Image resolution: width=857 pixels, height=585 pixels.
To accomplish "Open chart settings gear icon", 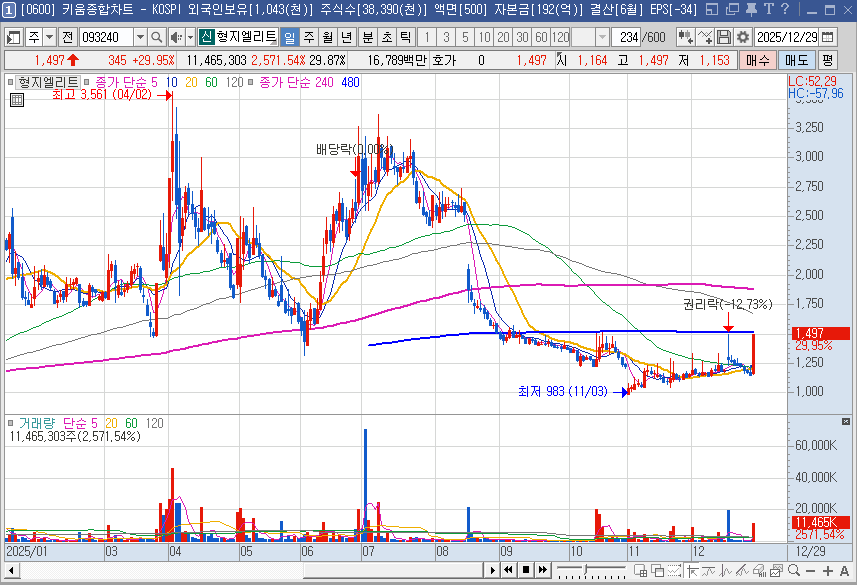I will point(743,37).
